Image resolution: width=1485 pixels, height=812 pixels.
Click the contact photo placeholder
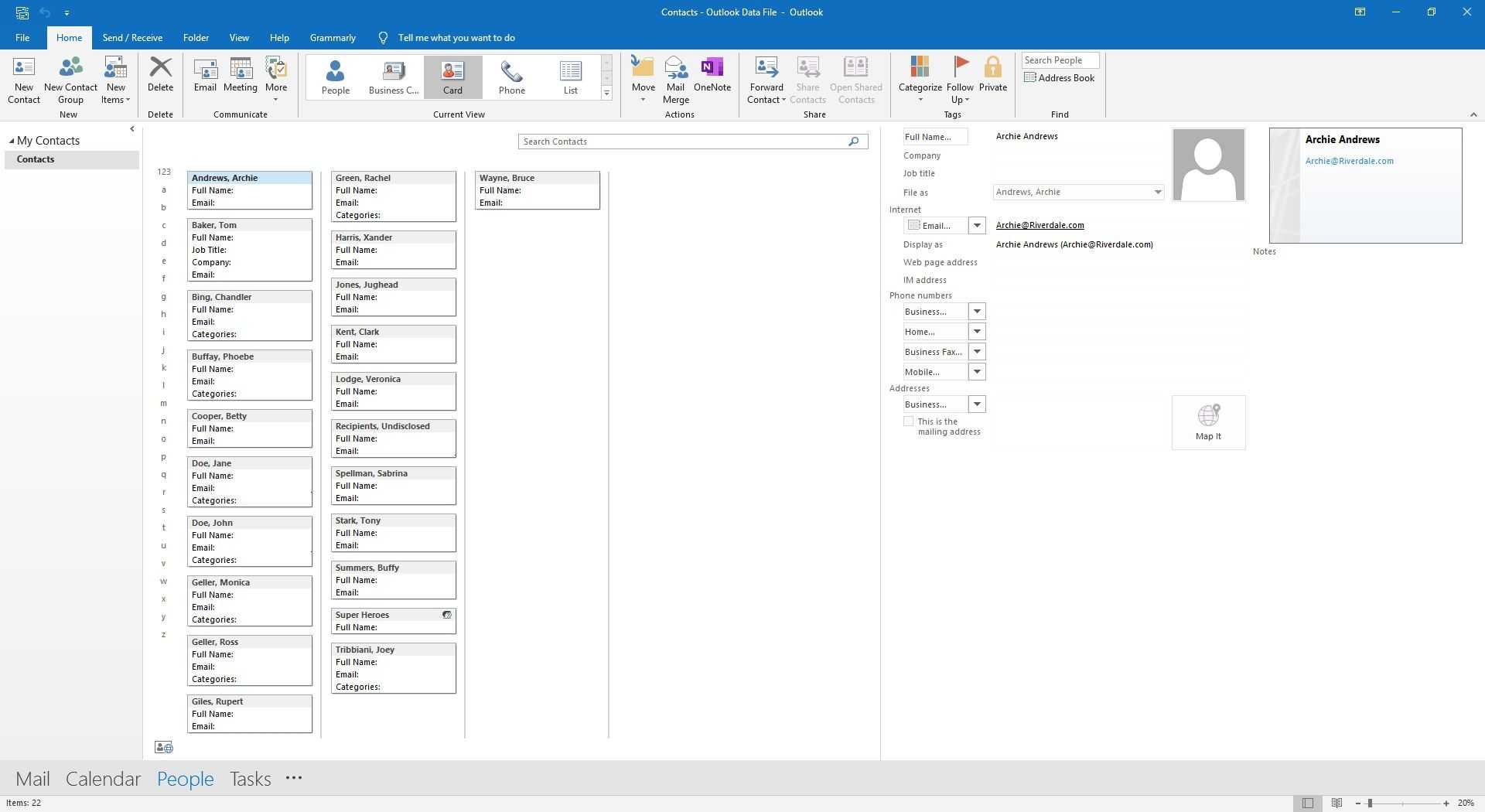(1208, 165)
